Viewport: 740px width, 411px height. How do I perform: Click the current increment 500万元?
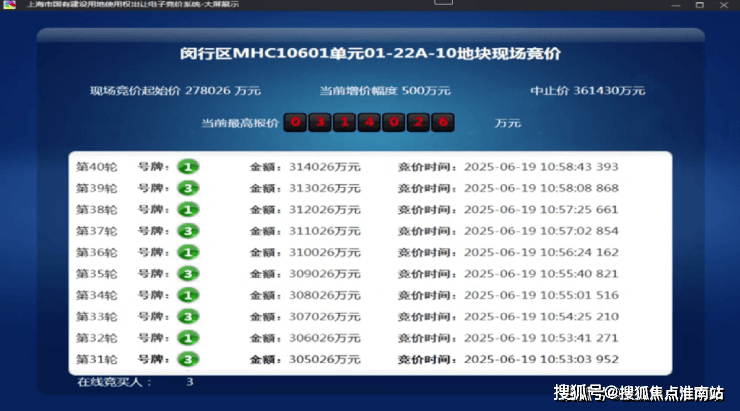pos(426,91)
